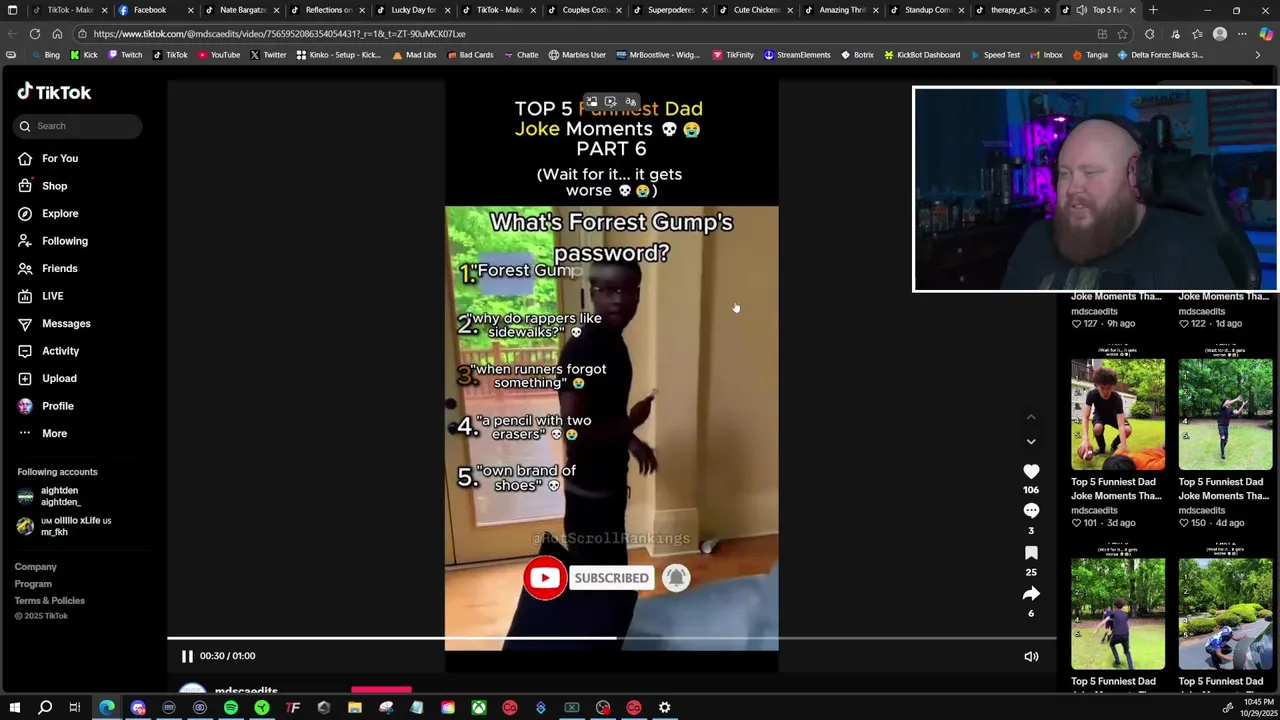The height and width of the screenshot is (720, 1280).
Task: Open the black-shirt video thumbnail with 101 likes
Action: click(x=1118, y=414)
